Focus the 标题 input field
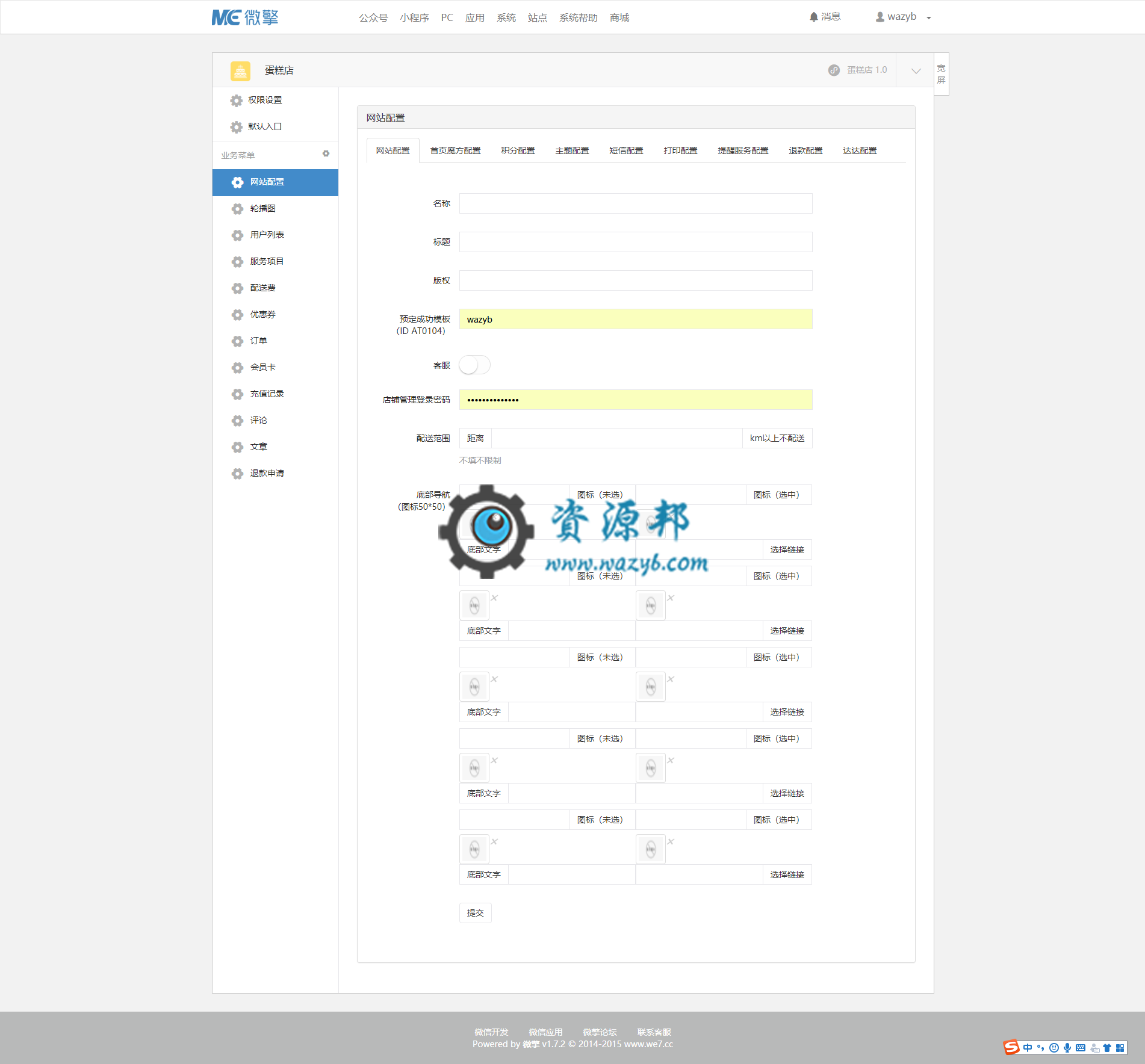Viewport: 1145px width, 1064px height. point(636,242)
